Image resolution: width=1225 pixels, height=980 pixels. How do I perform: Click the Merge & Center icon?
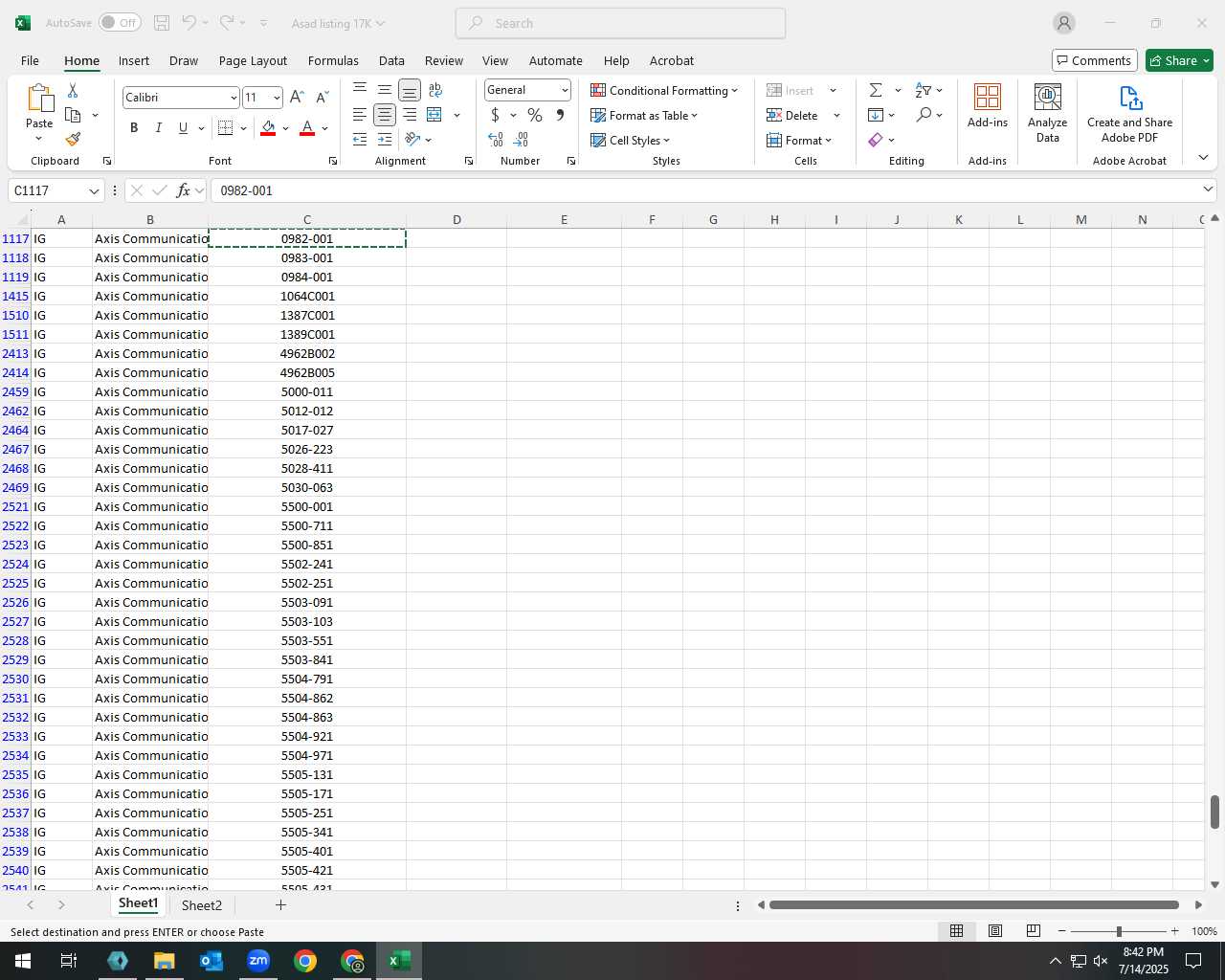point(434,115)
